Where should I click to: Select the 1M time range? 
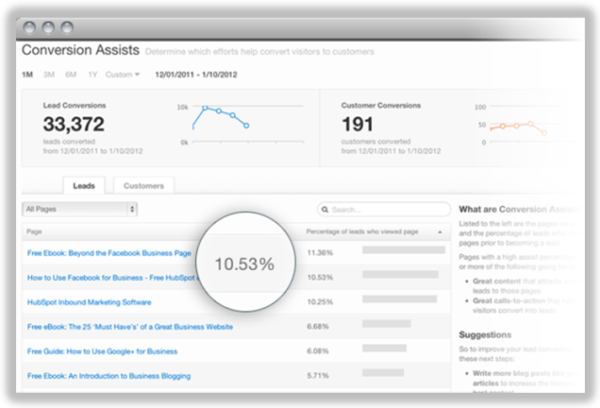tap(27, 74)
